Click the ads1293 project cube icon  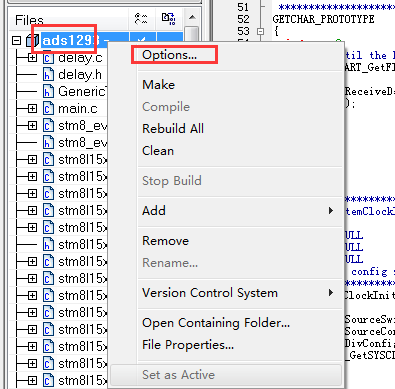point(33,41)
